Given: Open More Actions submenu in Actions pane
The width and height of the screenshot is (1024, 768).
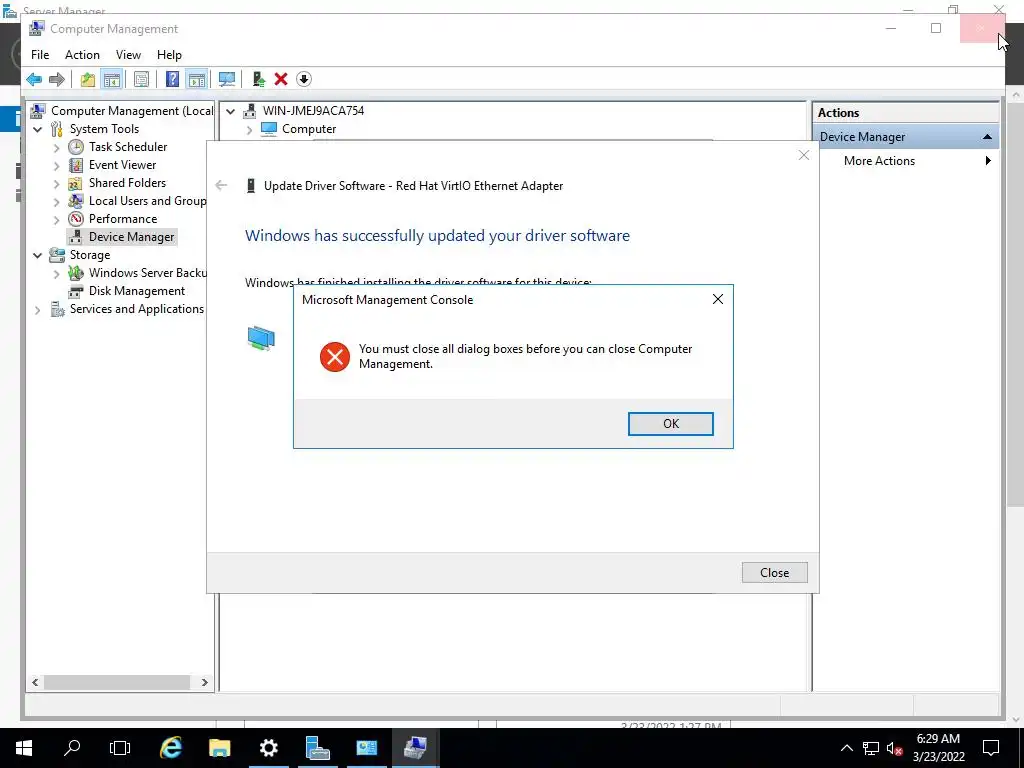Looking at the screenshot, I should pyautogui.click(x=987, y=161).
